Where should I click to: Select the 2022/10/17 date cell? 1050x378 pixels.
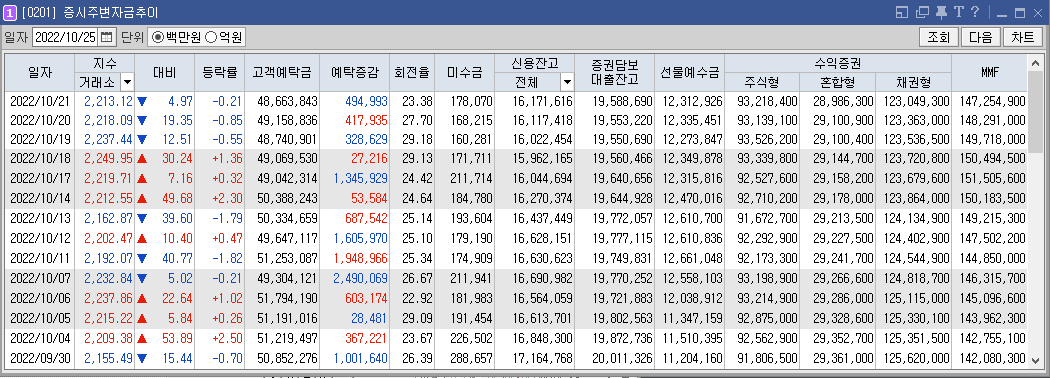pos(40,177)
